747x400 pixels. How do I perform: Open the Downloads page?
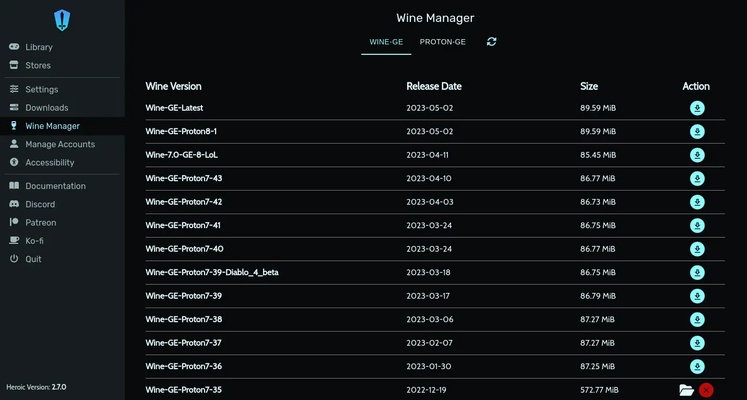click(x=46, y=107)
